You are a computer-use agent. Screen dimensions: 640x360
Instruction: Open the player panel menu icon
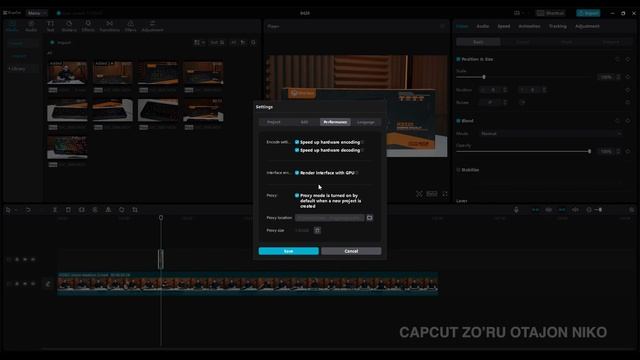(x=442, y=26)
